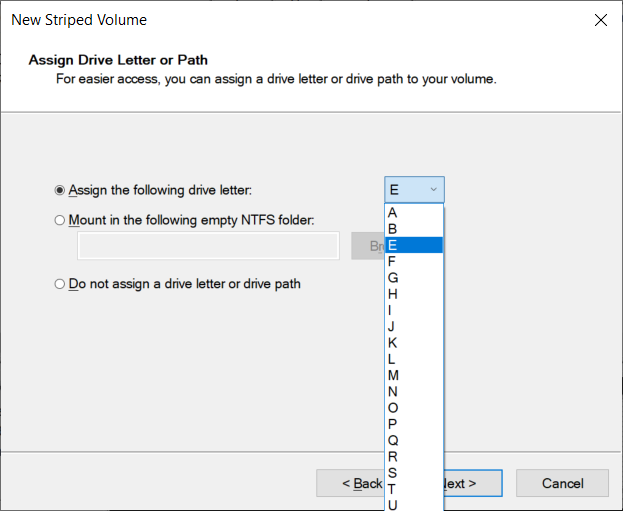623x511 pixels.
Task: Close the New Striped Volume dialog
Action: coord(601,20)
